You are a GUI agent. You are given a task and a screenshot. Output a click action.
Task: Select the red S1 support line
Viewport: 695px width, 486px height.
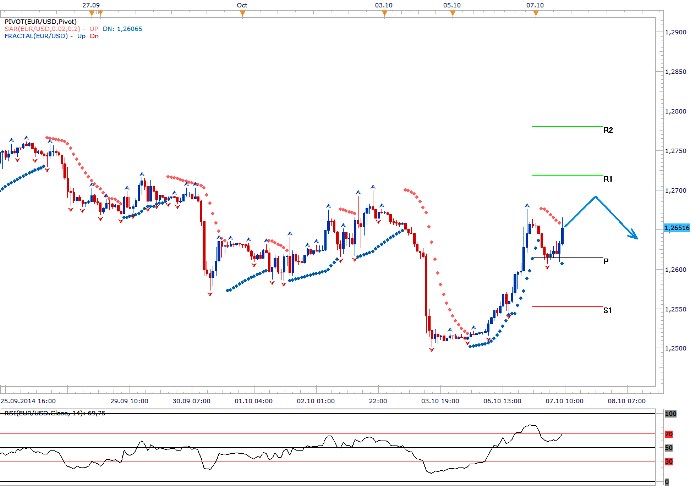(566, 306)
